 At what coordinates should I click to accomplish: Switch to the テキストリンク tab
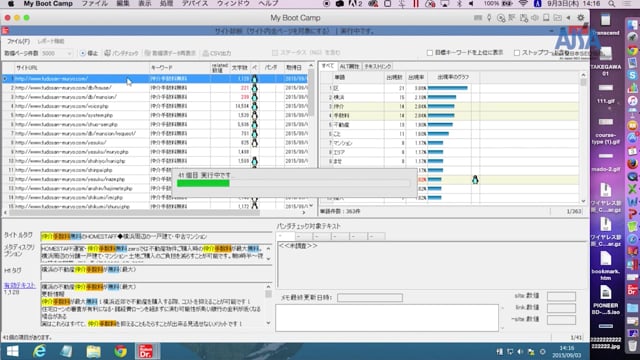click(x=378, y=66)
